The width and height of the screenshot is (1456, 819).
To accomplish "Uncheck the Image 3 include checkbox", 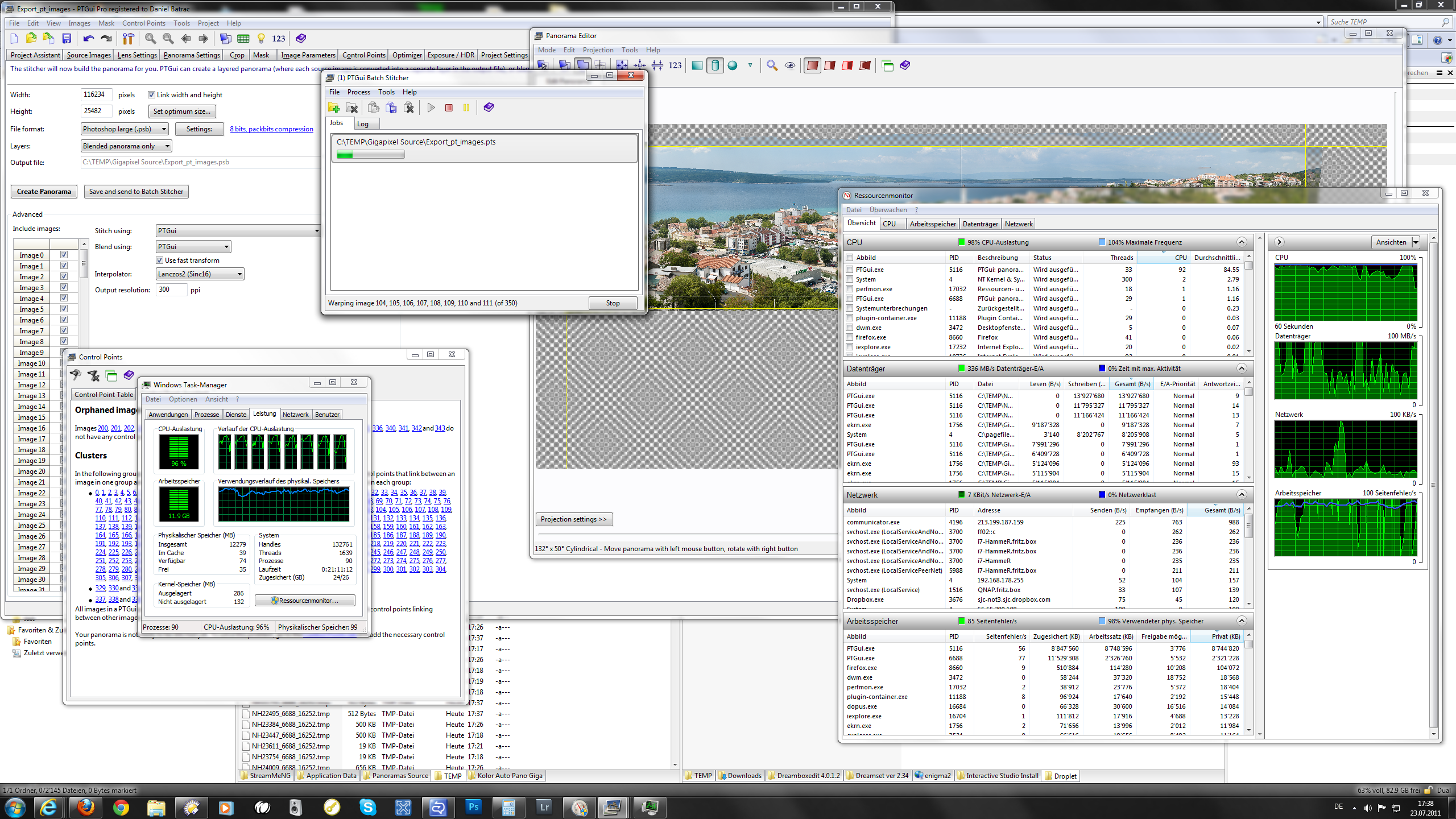I will 64,287.
